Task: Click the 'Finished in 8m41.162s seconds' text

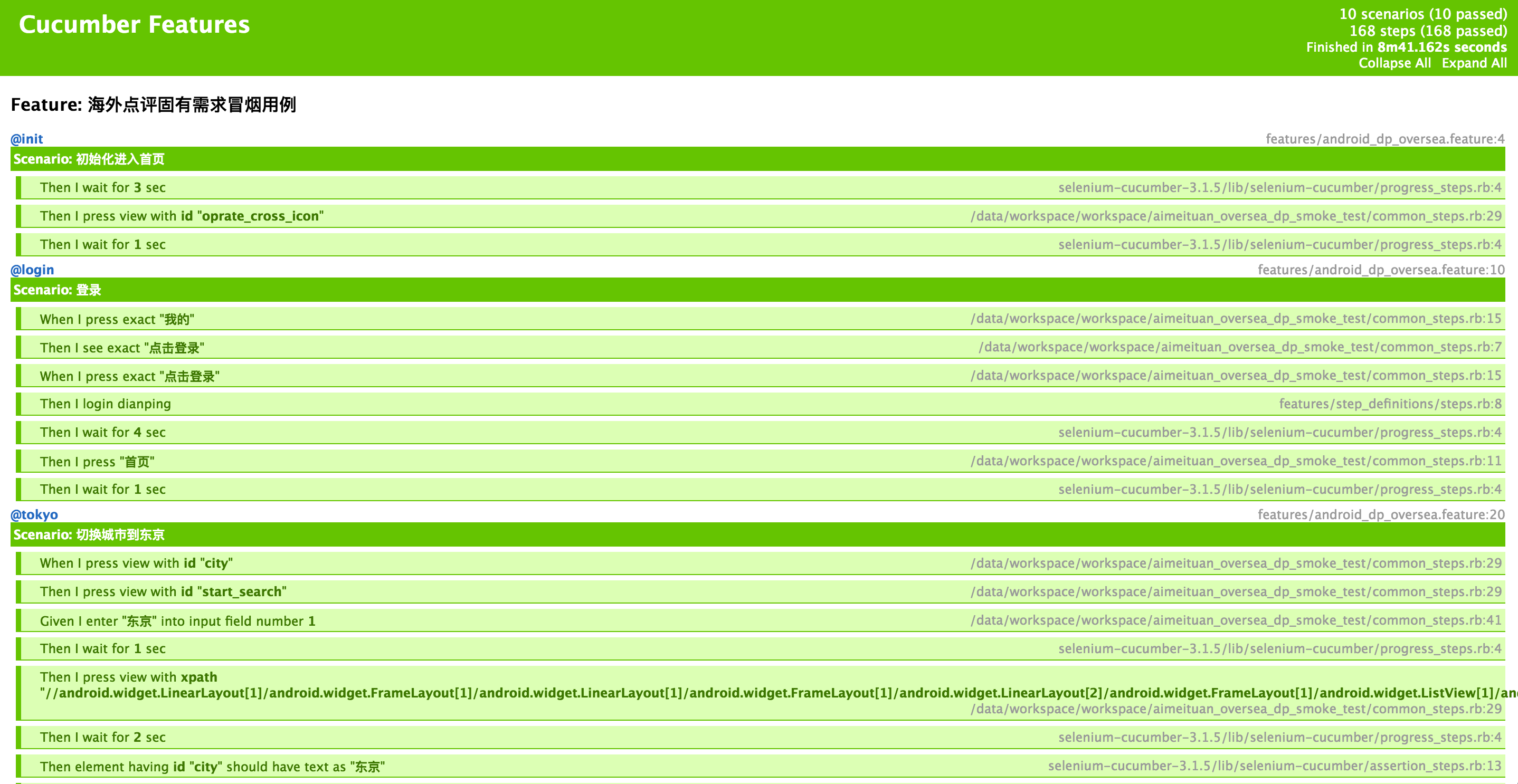Action: 1406,47
